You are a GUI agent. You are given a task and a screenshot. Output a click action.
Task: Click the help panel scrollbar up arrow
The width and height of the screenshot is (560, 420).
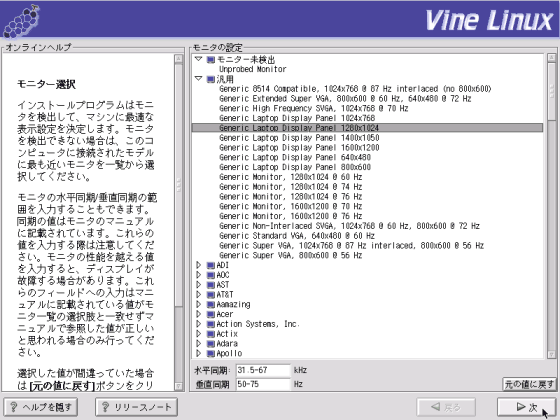coord(179,59)
